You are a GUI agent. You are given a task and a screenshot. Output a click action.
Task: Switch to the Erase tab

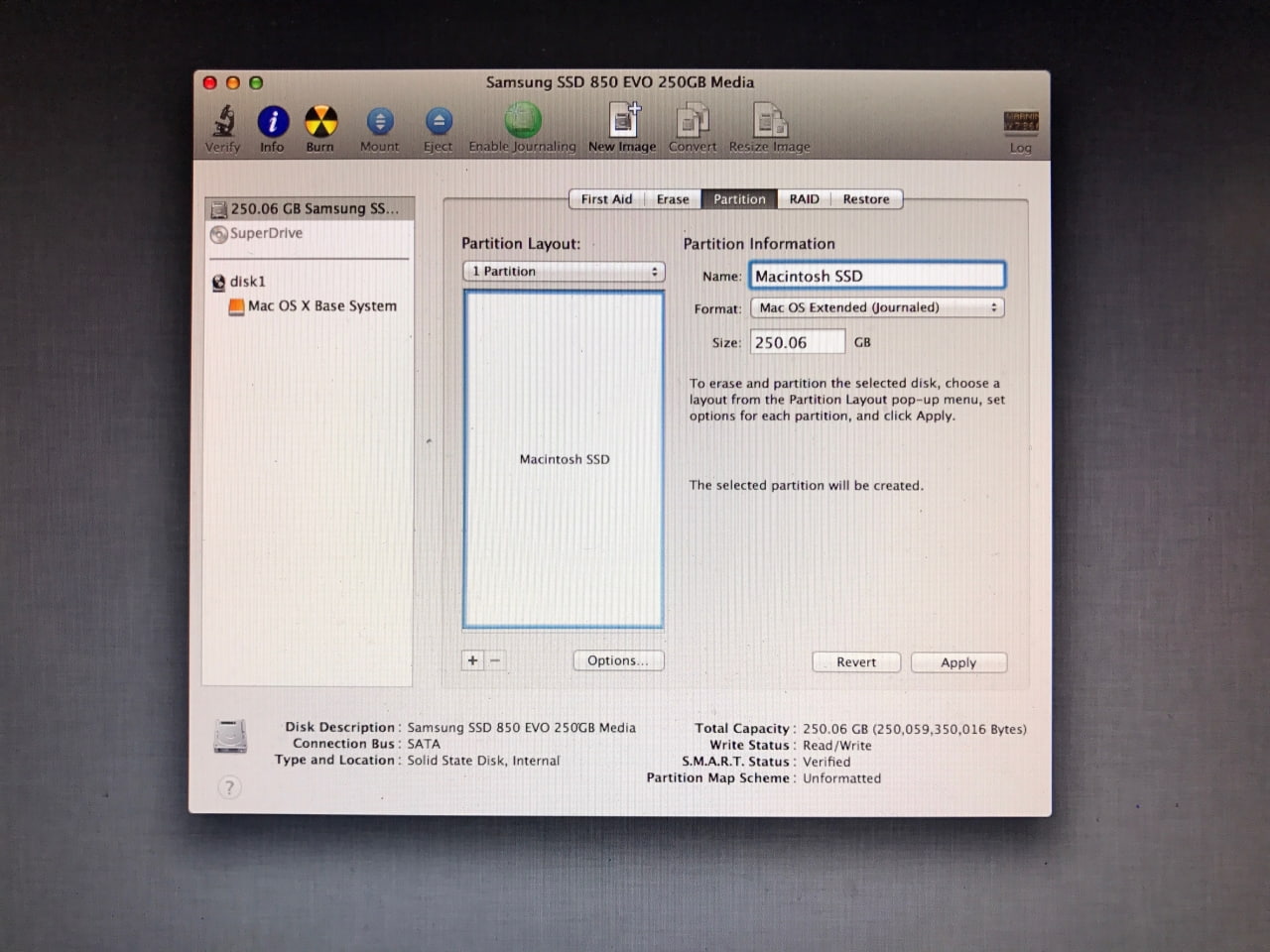672,199
